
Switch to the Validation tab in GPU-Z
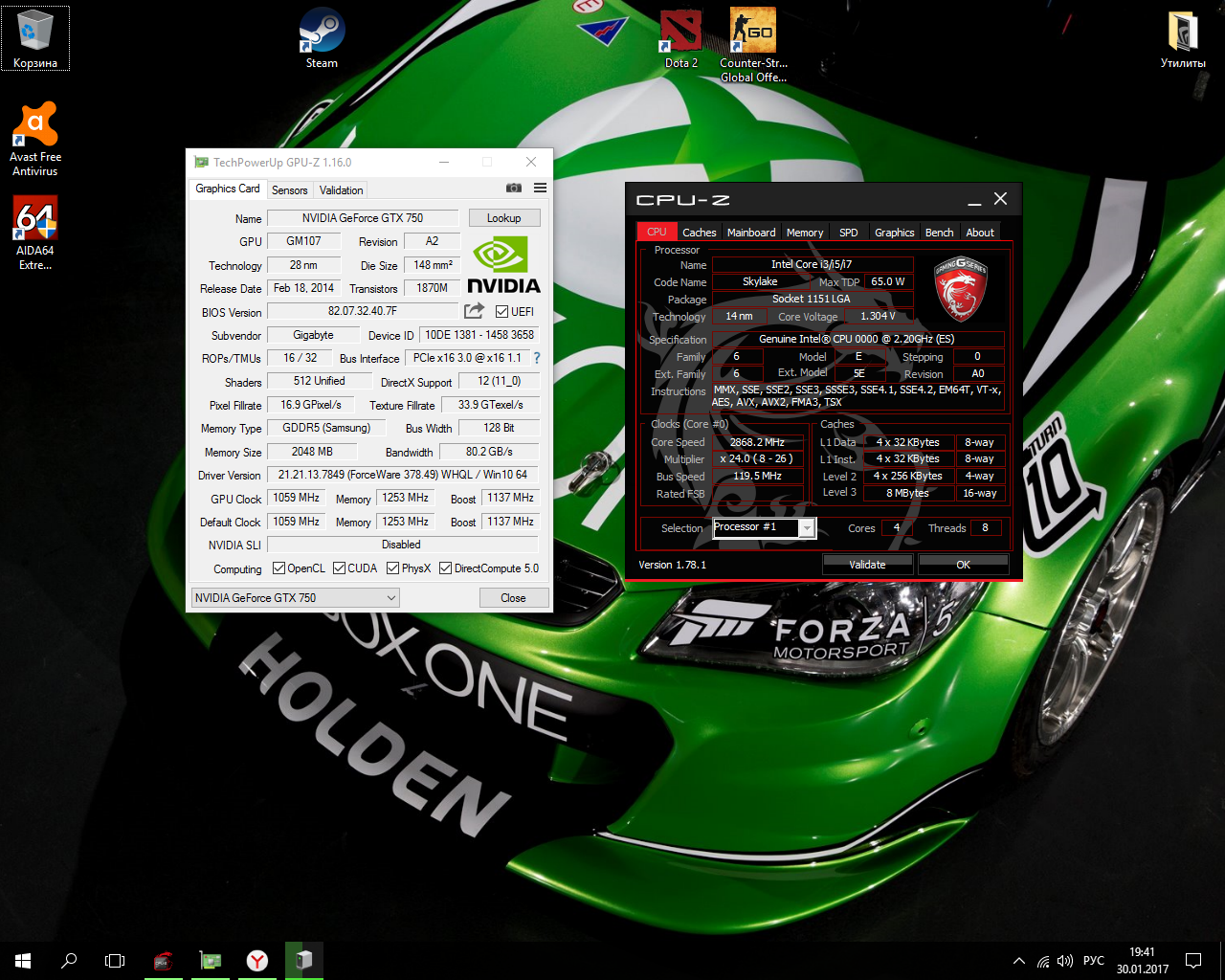(342, 189)
